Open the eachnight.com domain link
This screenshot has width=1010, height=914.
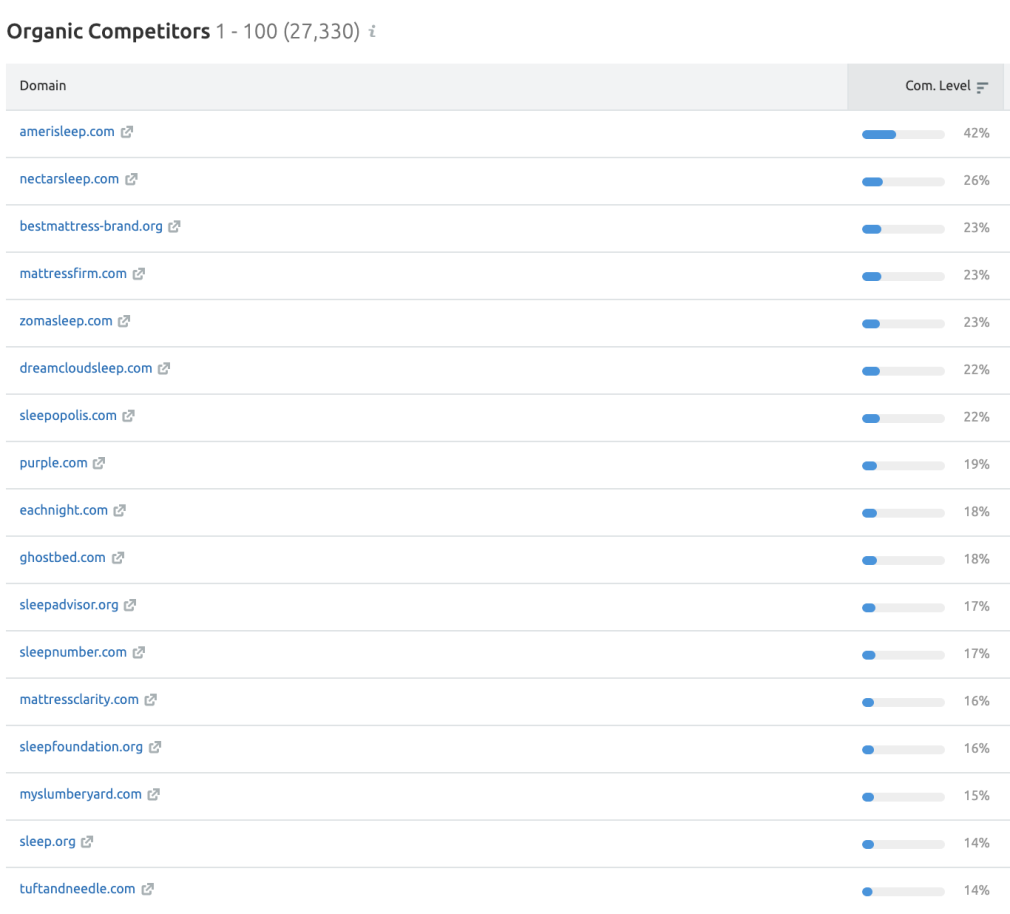[x=62, y=509]
